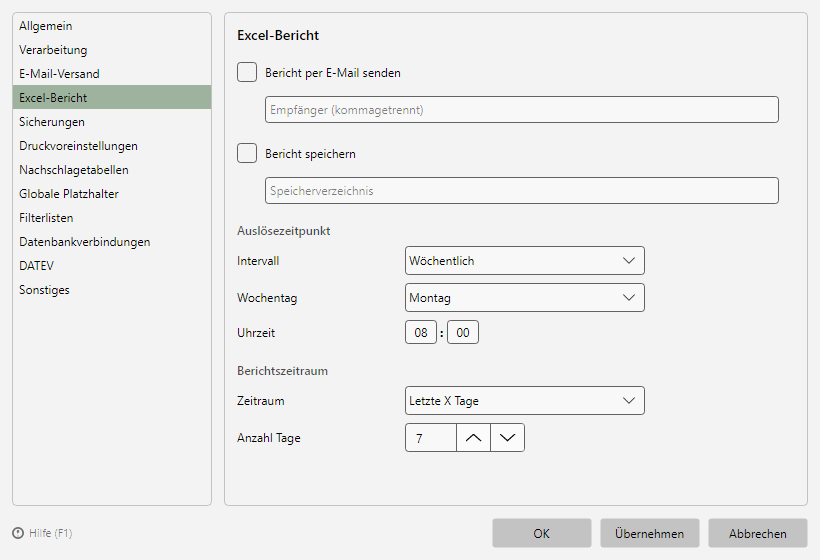Switch to Druckvoreinstellungen settings
The width and height of the screenshot is (820, 560).
(x=112, y=146)
